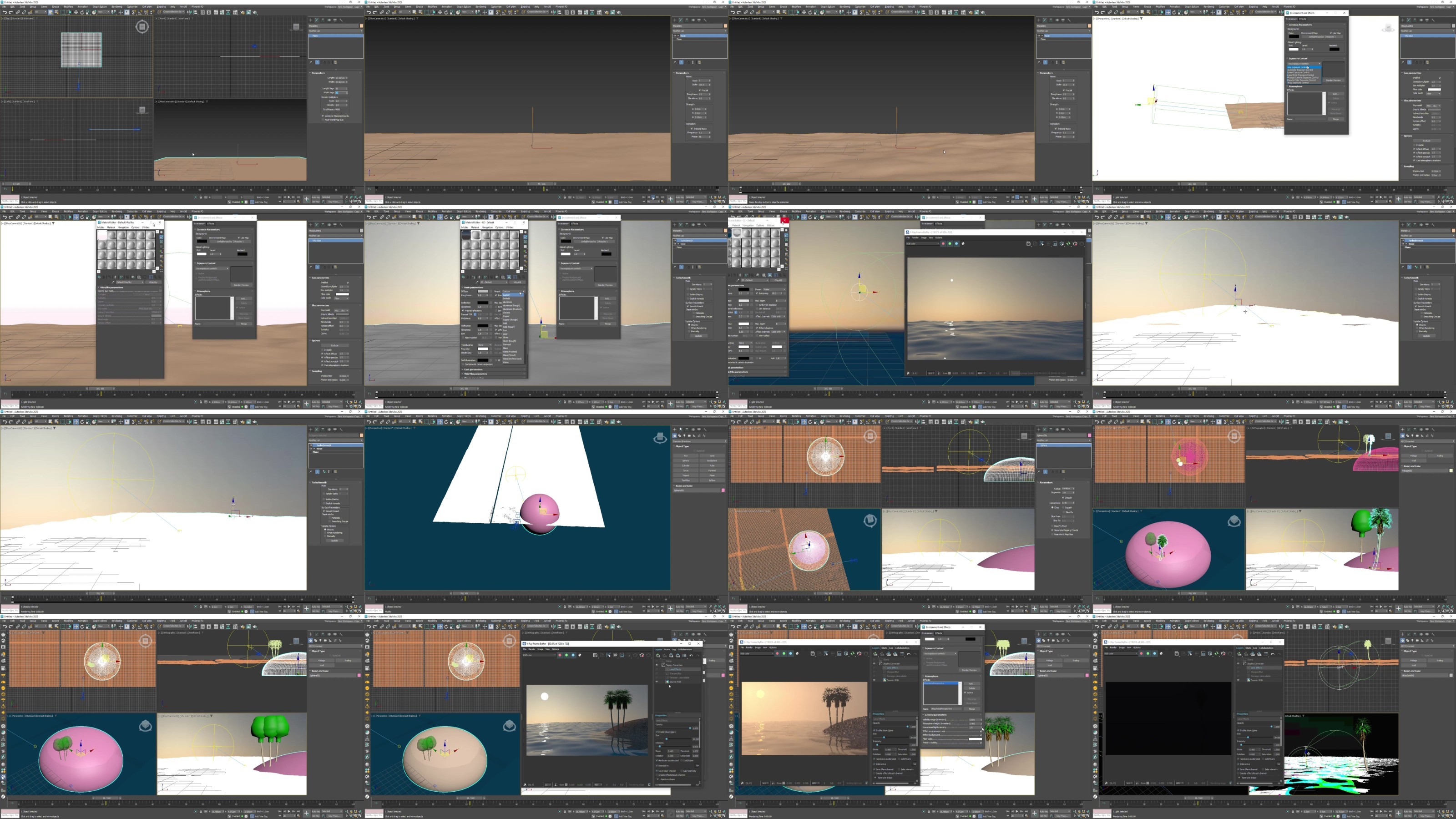This screenshot has width=1456, height=819.
Task: Open RGB color dropdown in 1280 x 720 Frame Buffer
Action: click(x=540, y=656)
